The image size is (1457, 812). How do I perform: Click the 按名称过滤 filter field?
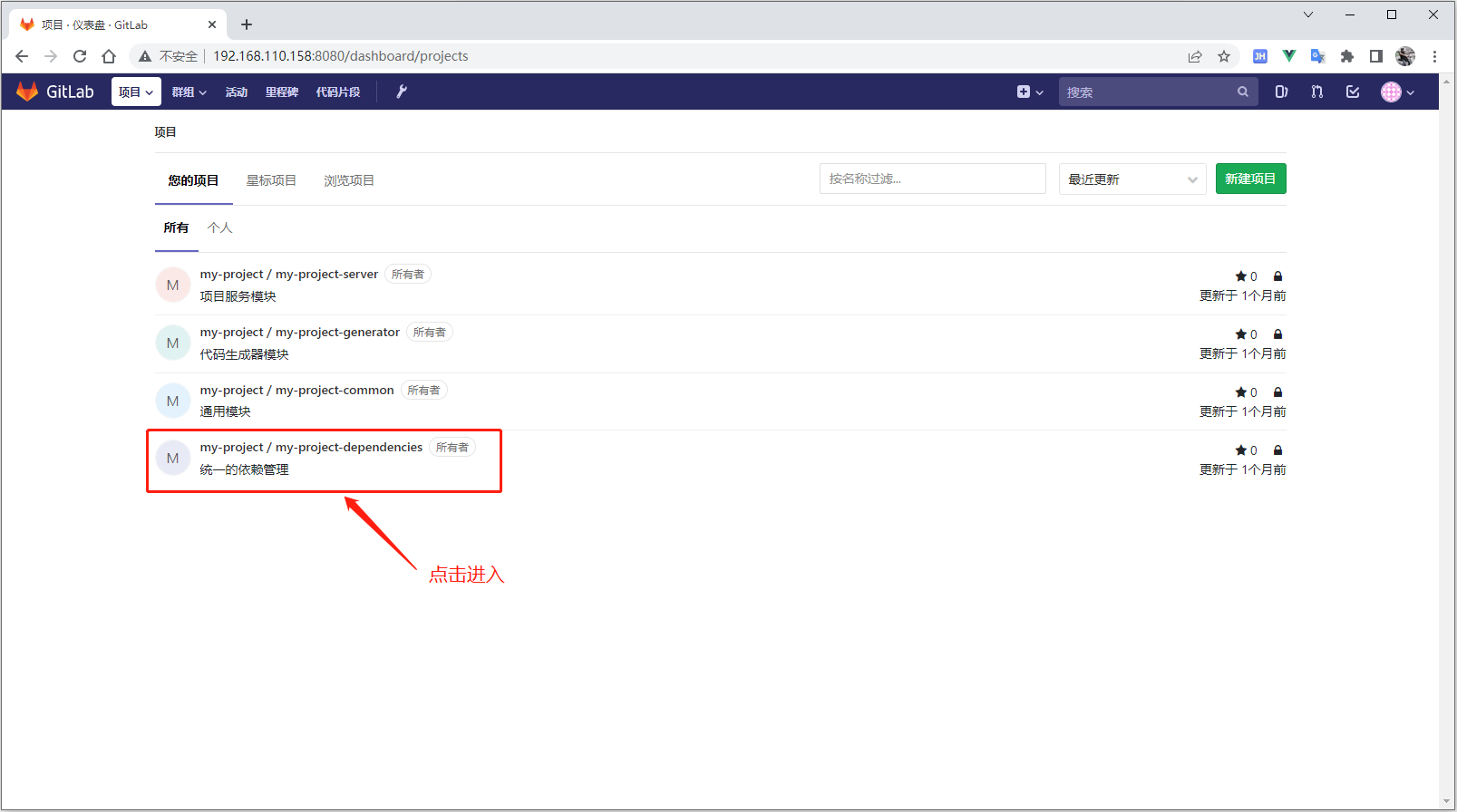pos(932,179)
